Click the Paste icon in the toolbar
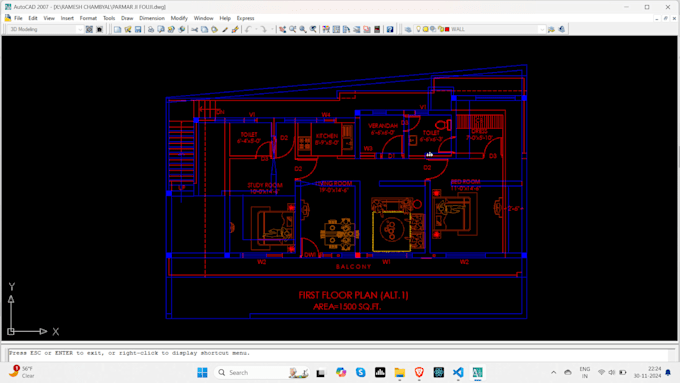 click(x=215, y=29)
